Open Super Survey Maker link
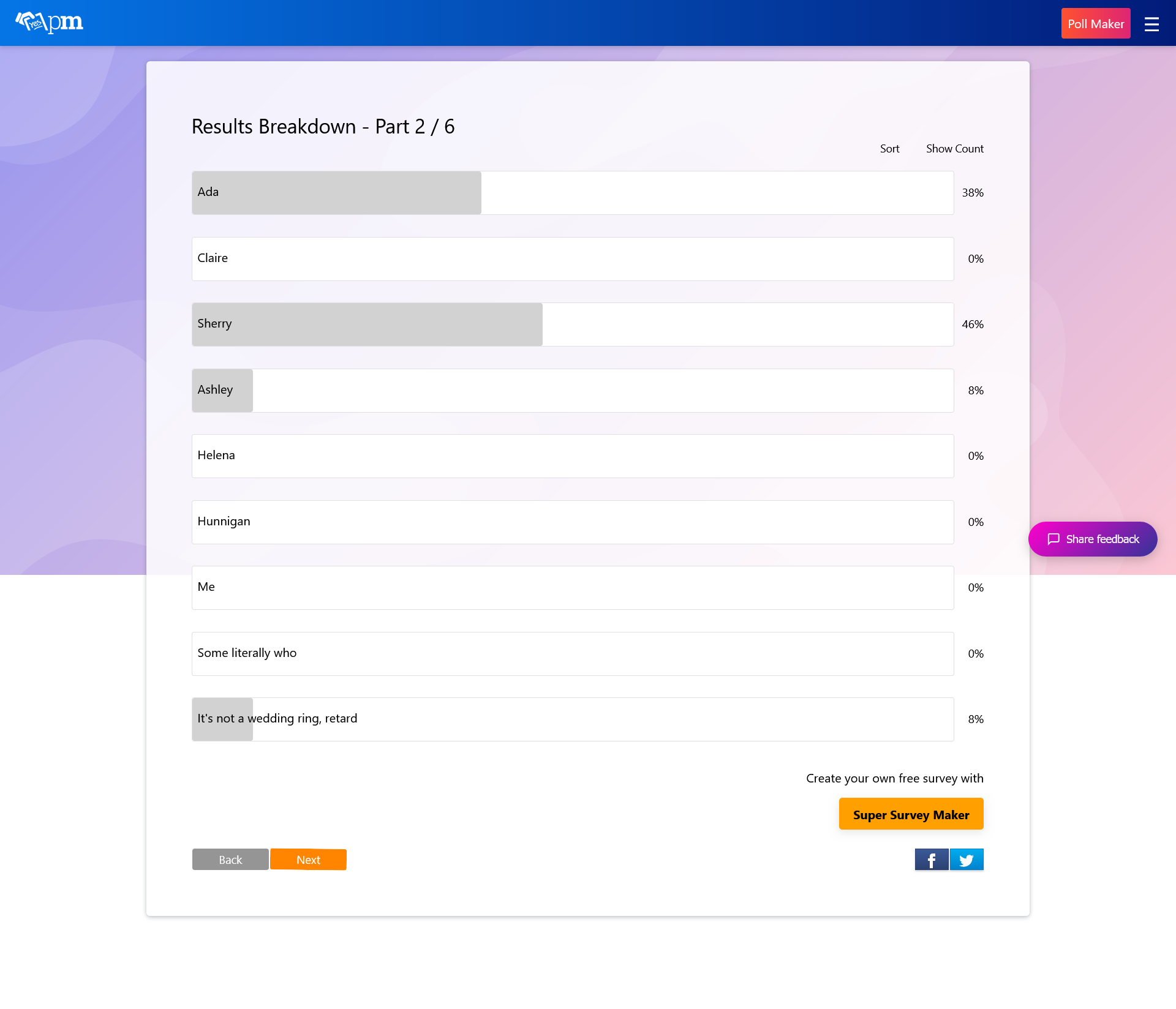This screenshot has width=1176, height=1009. coord(911,814)
